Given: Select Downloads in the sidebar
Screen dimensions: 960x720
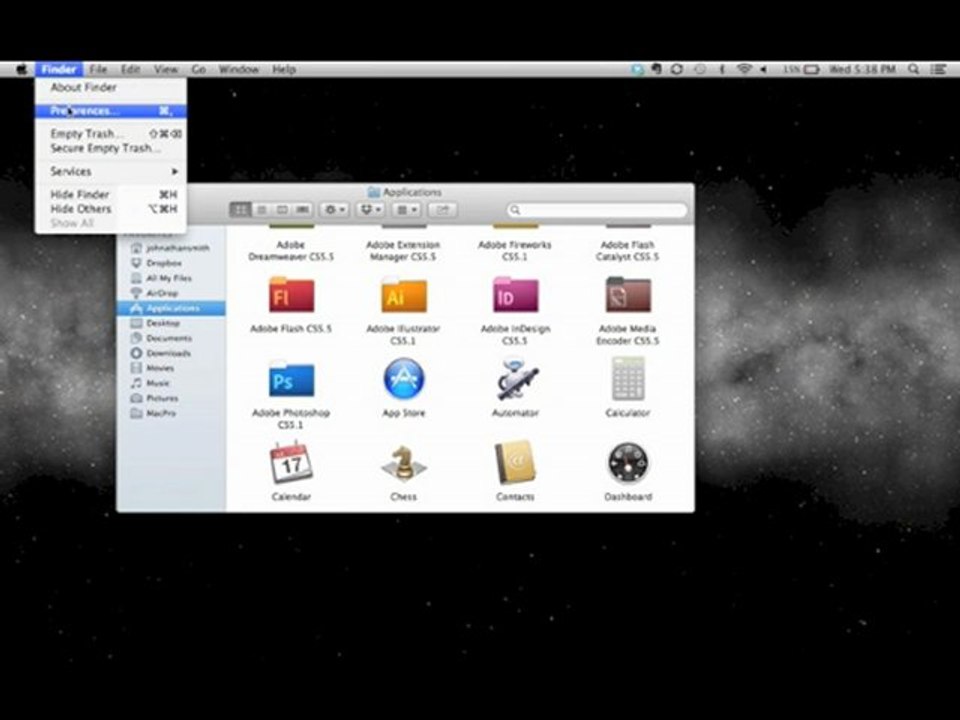Looking at the screenshot, I should [x=171, y=353].
